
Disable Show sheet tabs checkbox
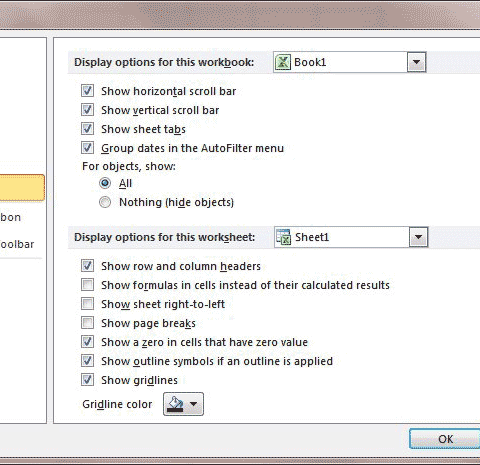coord(87,129)
